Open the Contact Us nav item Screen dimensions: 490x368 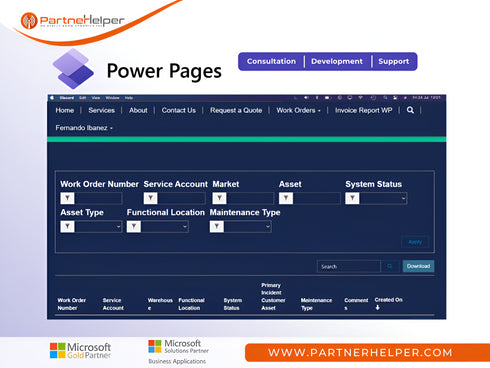coord(179,110)
